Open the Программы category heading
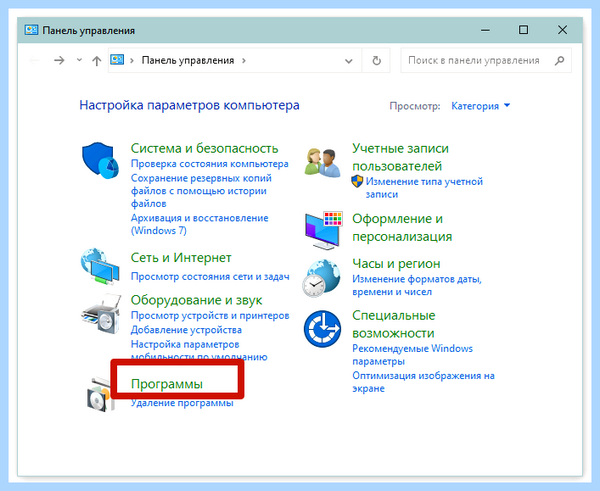Image resolution: width=600 pixels, height=491 pixels. (x=167, y=384)
